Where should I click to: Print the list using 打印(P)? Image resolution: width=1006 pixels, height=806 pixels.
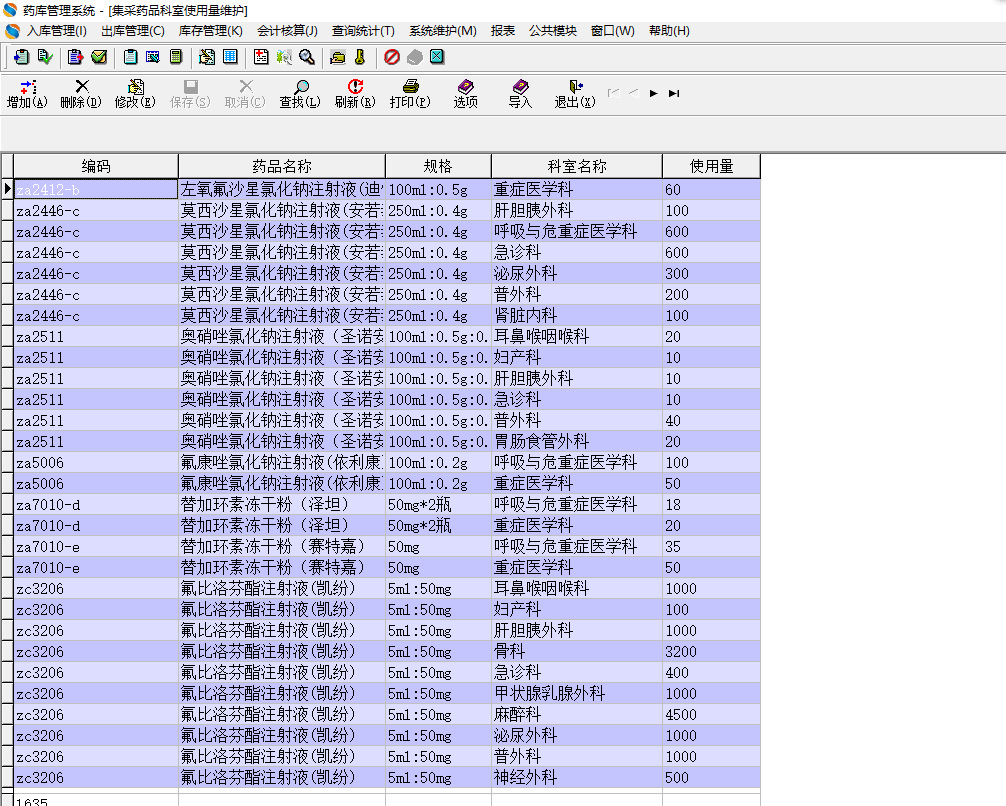[x=410, y=94]
